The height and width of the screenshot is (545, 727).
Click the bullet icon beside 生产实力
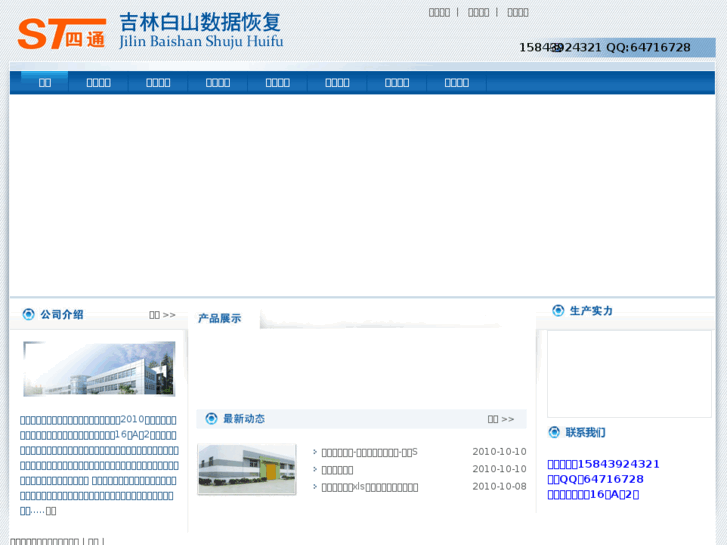[x=558, y=310]
